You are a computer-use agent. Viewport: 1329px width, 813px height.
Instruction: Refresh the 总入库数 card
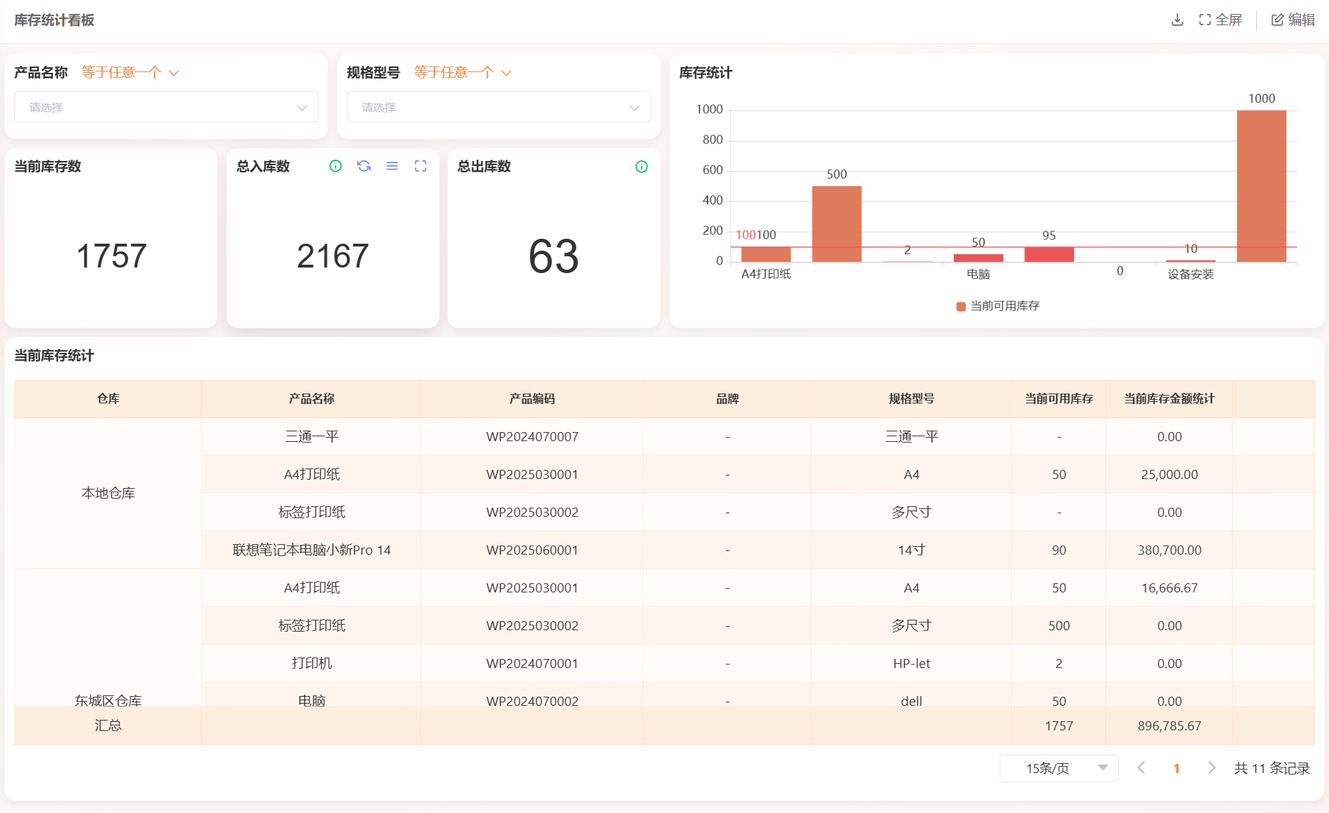pos(364,166)
